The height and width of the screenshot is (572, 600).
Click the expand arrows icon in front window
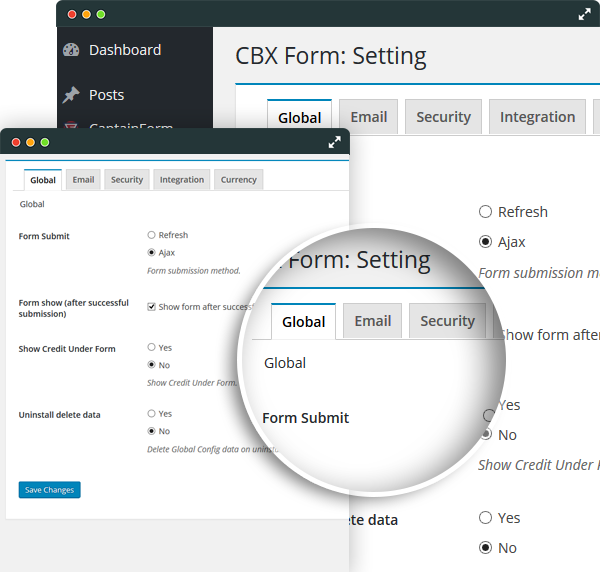[x=334, y=142]
